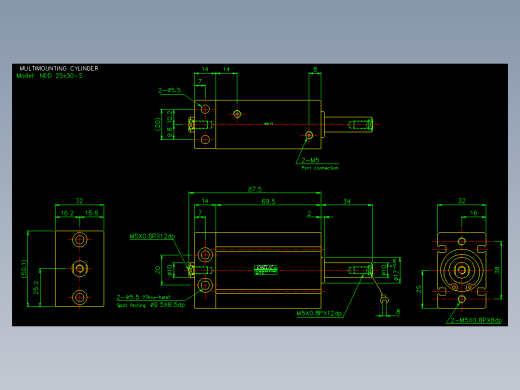Select the "10.2" vertical dimension
520x390 pixels.
tap(170, 117)
